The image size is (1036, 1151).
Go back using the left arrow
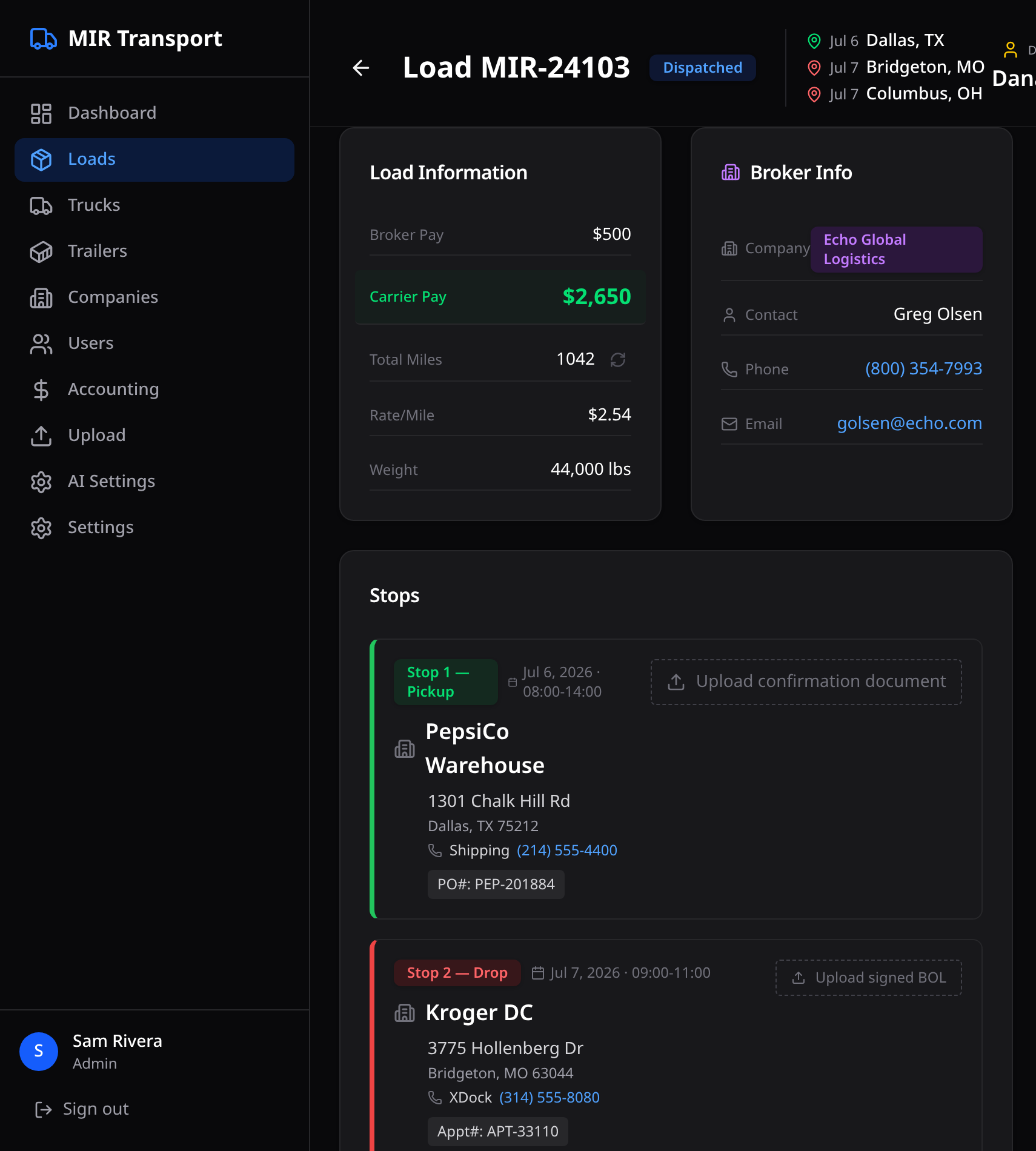(x=361, y=68)
